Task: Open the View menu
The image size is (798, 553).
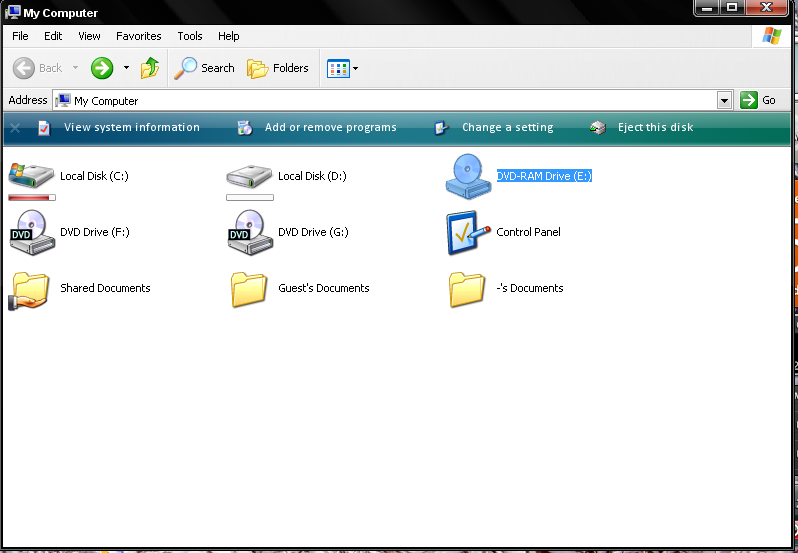Action: 89,36
